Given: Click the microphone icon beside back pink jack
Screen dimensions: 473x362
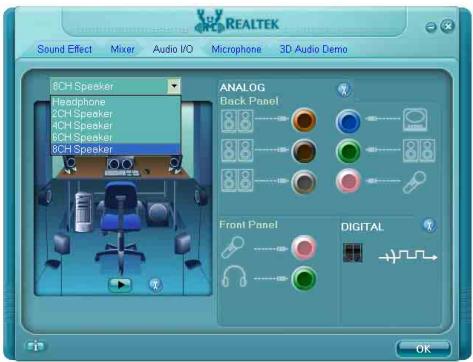Looking at the screenshot, I should [x=414, y=182].
